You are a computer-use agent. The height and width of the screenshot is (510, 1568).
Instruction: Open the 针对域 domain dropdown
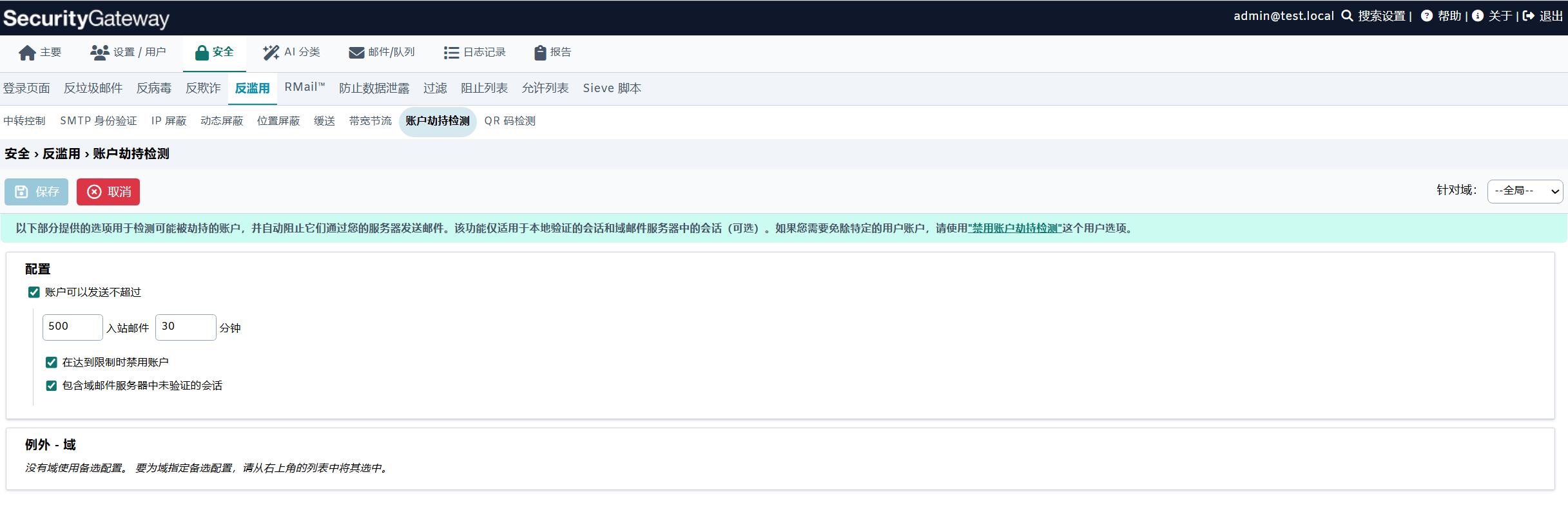[1525, 191]
